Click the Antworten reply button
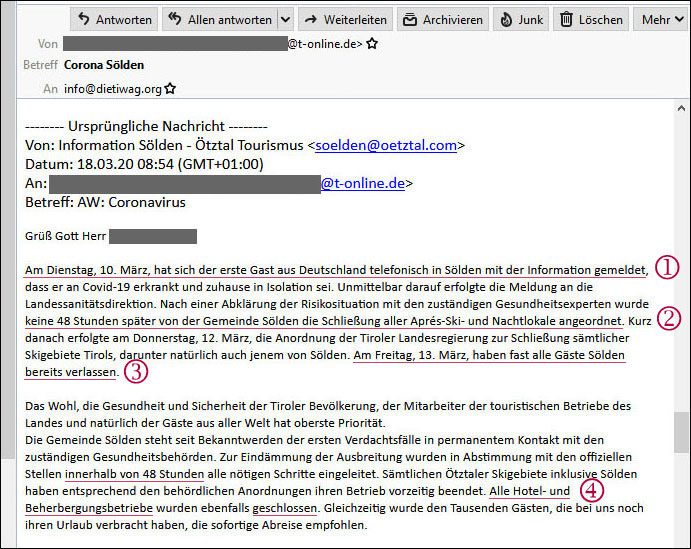This screenshot has width=691, height=549. click(113, 19)
